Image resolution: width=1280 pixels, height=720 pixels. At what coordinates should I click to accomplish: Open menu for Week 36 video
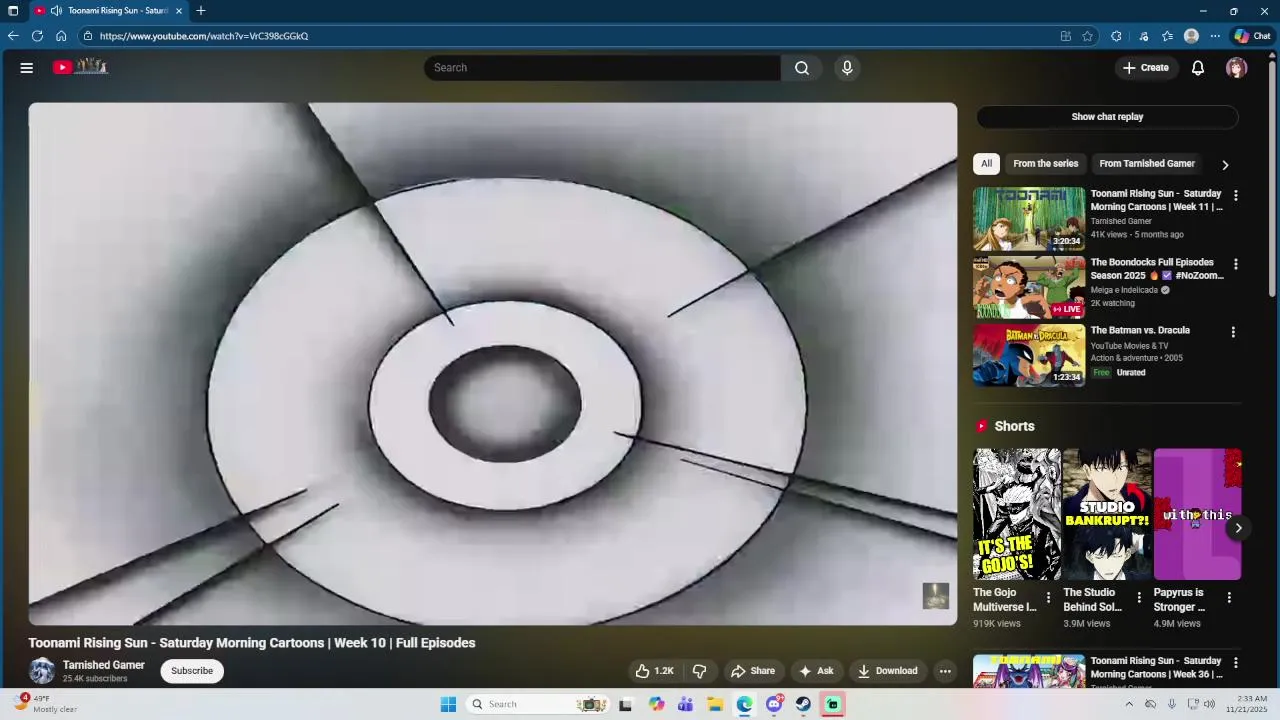click(x=1235, y=663)
